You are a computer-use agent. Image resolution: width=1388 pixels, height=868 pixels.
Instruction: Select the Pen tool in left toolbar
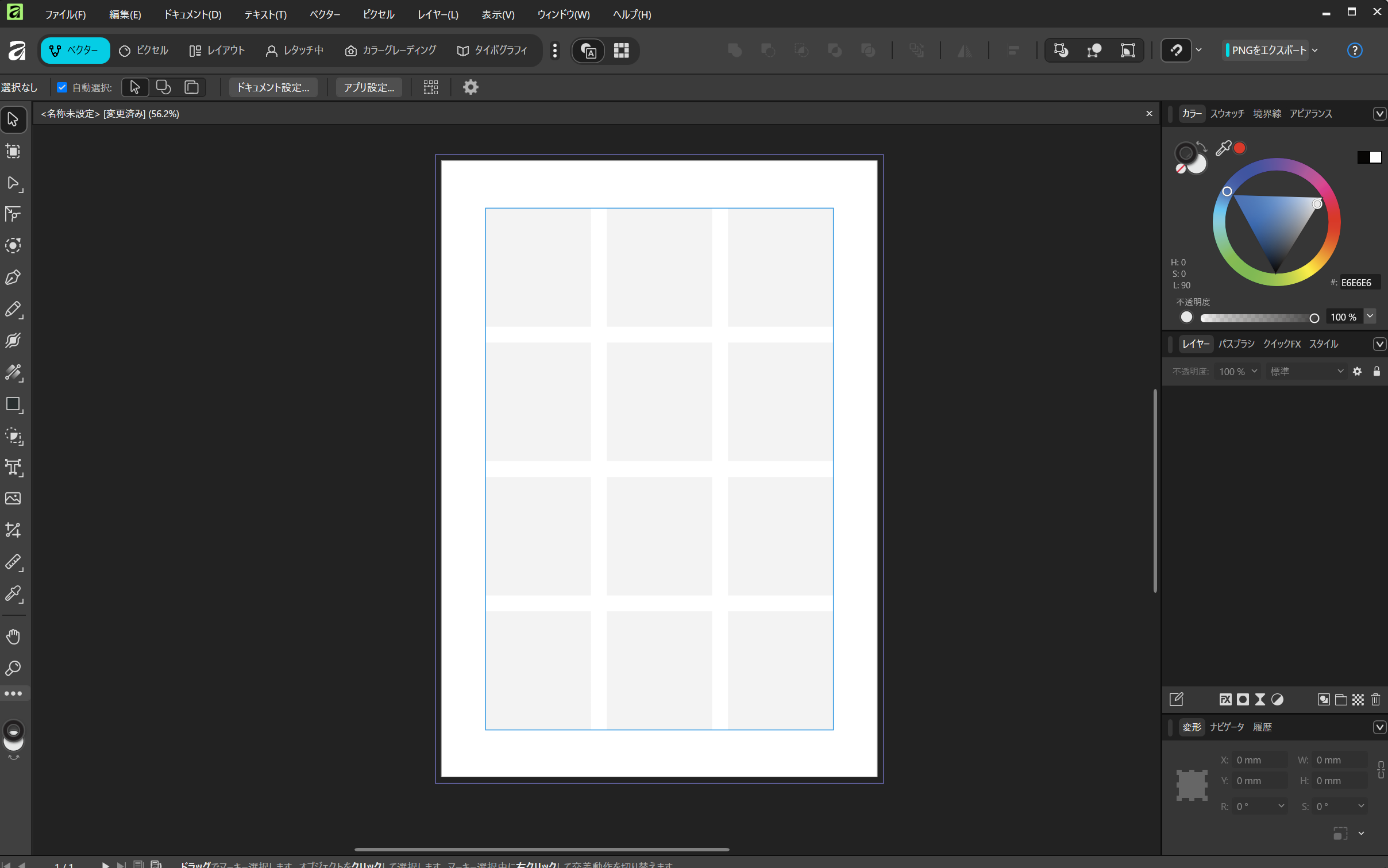coord(13,278)
